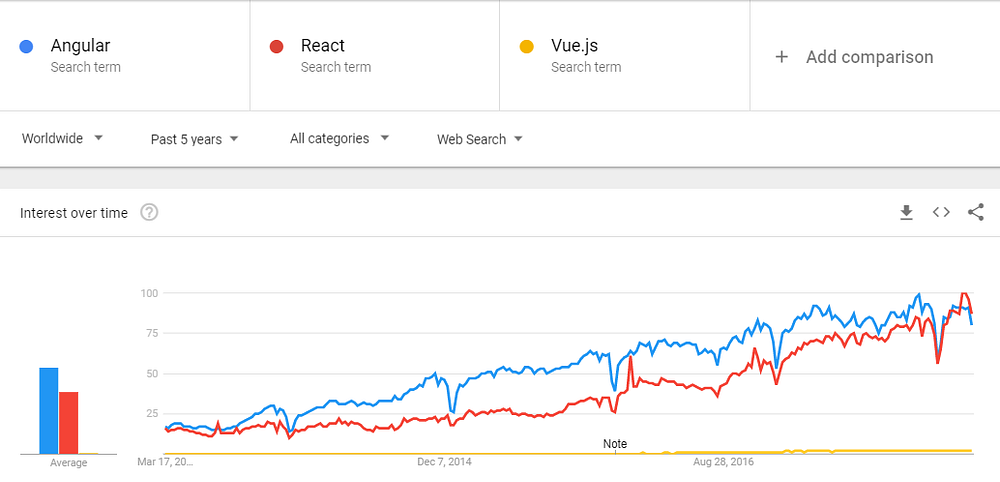
Task: Expand the Past 5 years dropdown
Action: point(194,139)
